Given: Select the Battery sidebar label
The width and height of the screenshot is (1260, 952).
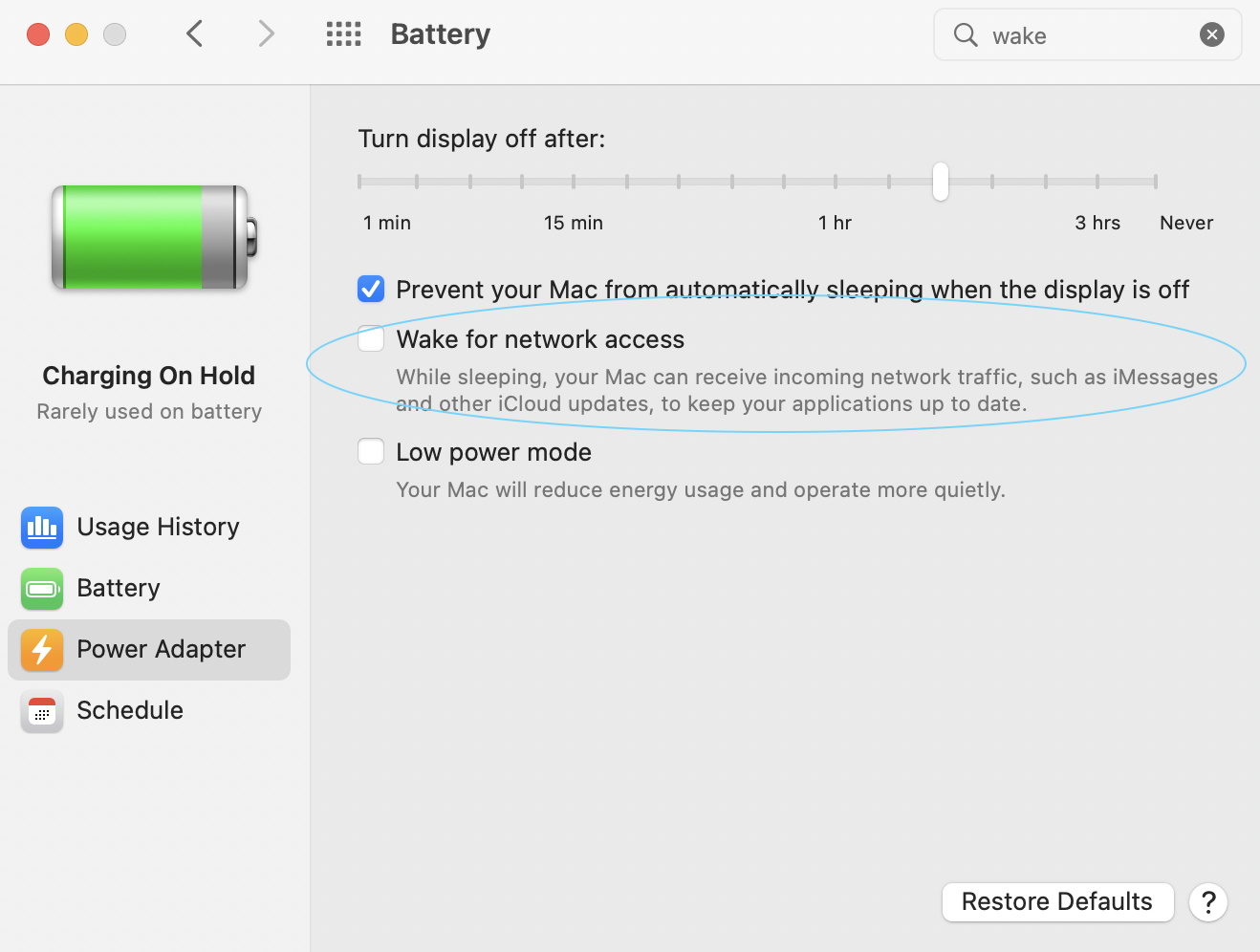Looking at the screenshot, I should point(119,588).
